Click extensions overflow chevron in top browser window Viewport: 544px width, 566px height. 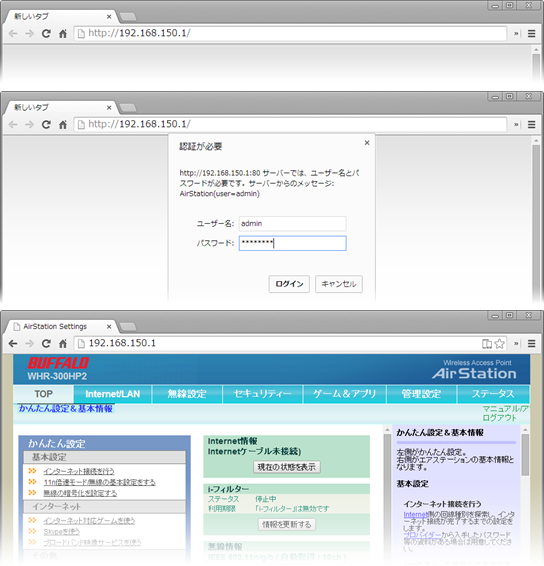click(516, 34)
